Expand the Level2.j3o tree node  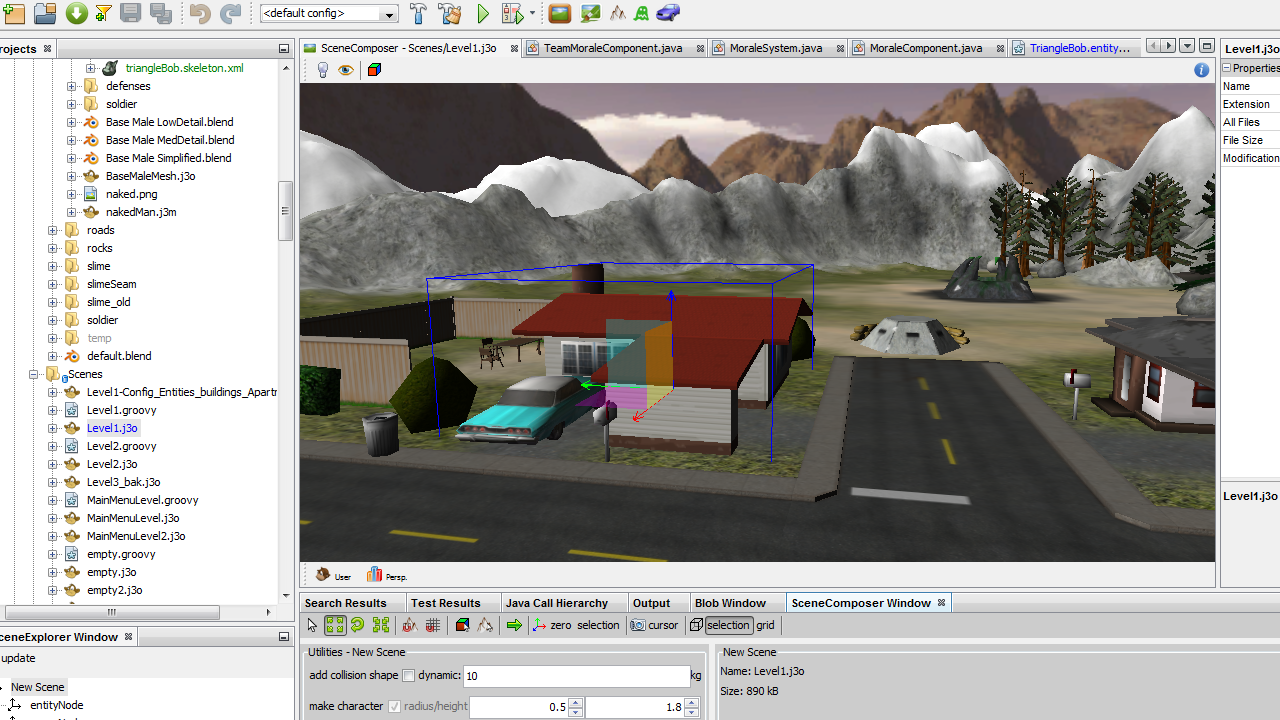(53, 464)
